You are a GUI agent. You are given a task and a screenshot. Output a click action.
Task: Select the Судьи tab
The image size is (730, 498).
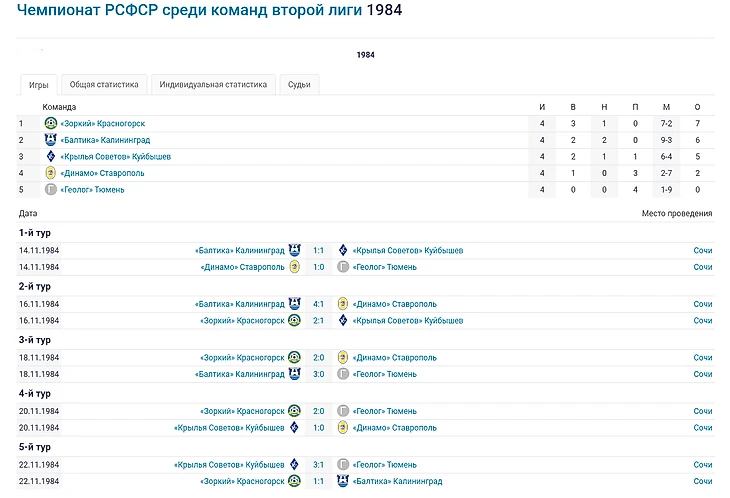299,85
